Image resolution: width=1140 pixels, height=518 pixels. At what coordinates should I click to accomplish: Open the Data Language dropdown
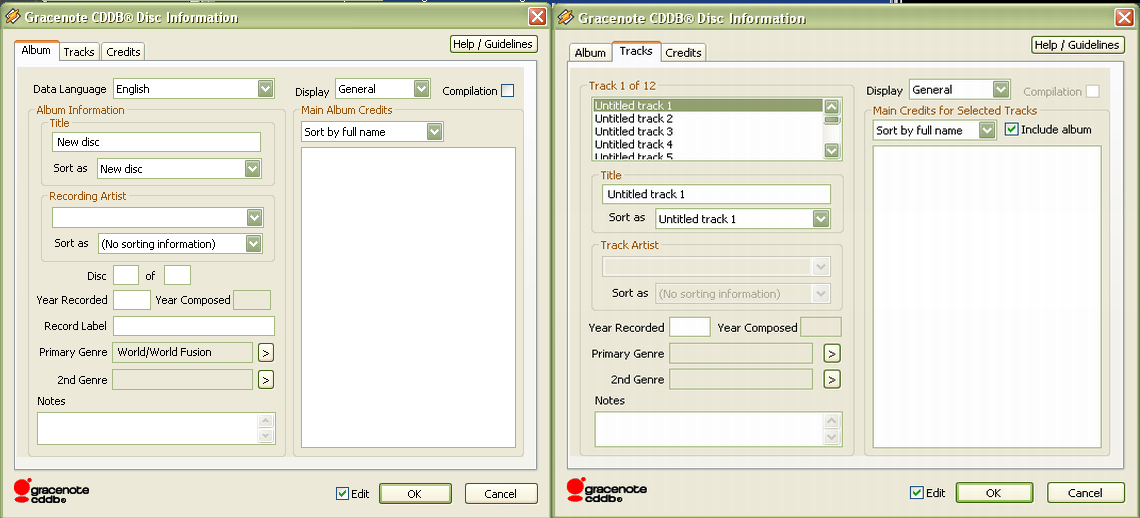[x=265, y=89]
